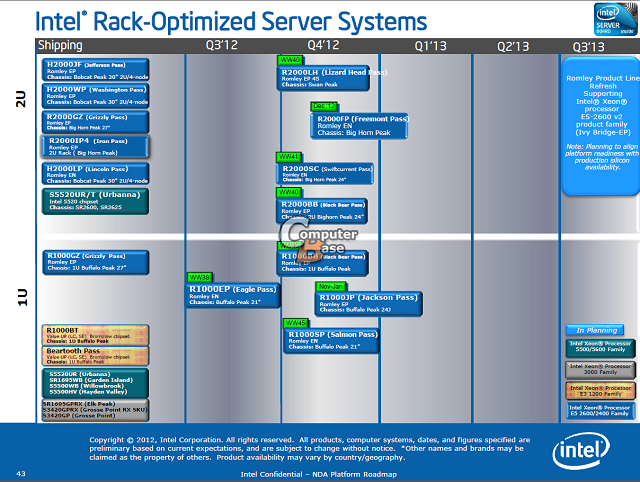Click the WW40 tag above R2000BB
The width and height of the screenshot is (640, 482).
coord(289,192)
